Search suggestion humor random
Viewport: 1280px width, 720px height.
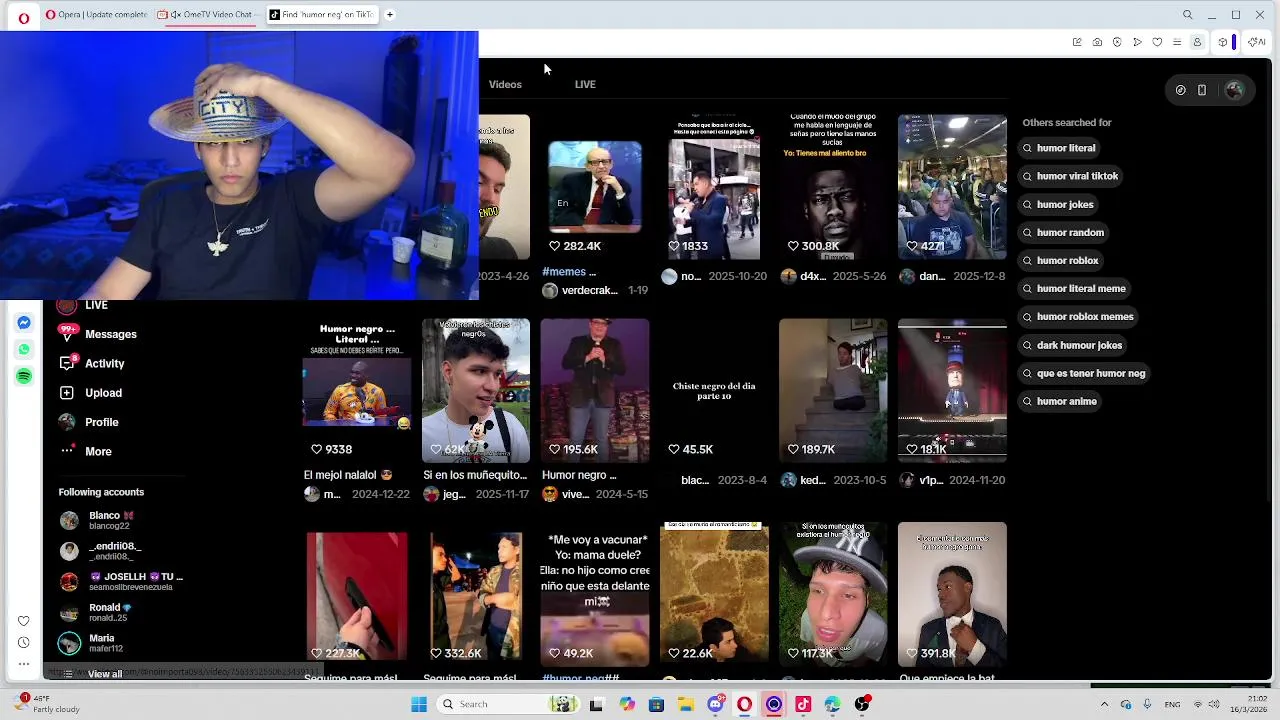[x=1063, y=232]
